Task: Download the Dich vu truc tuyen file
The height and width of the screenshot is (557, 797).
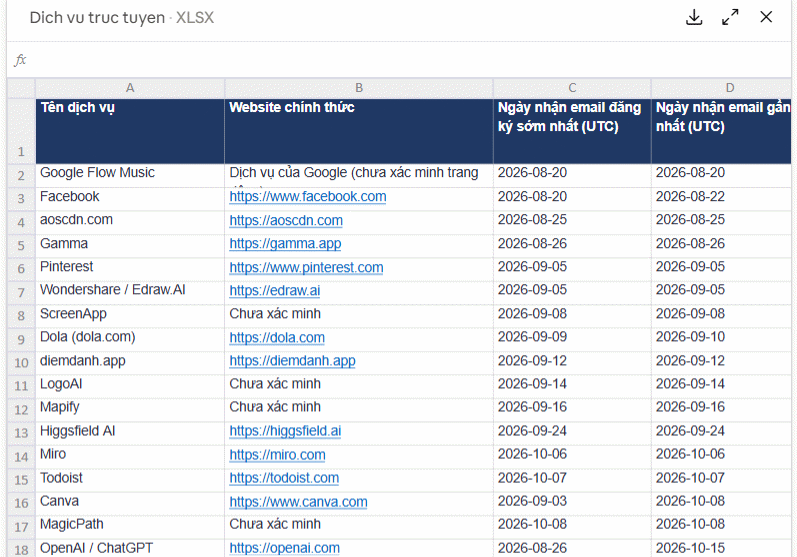Action: click(694, 17)
